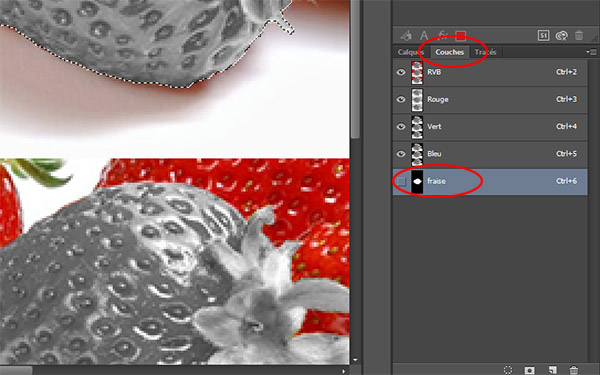
Task: Click the vertical scrollbar down arrow
Action: [x=355, y=360]
